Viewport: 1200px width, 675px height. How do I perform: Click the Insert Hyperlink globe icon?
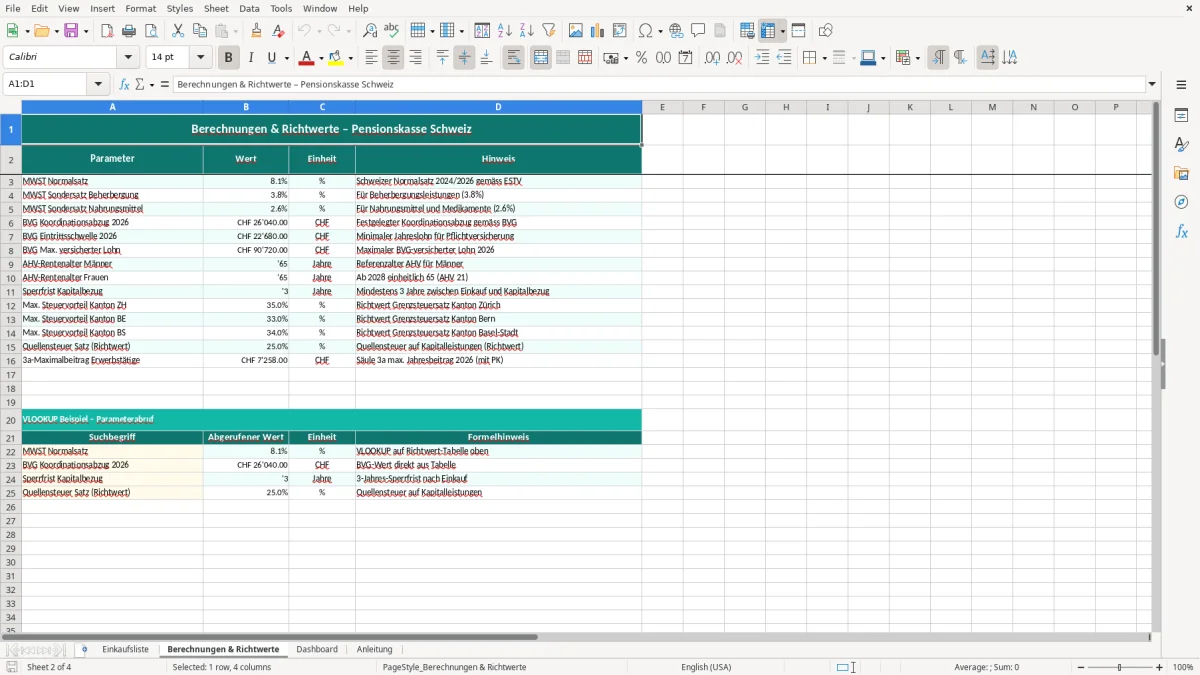676,31
